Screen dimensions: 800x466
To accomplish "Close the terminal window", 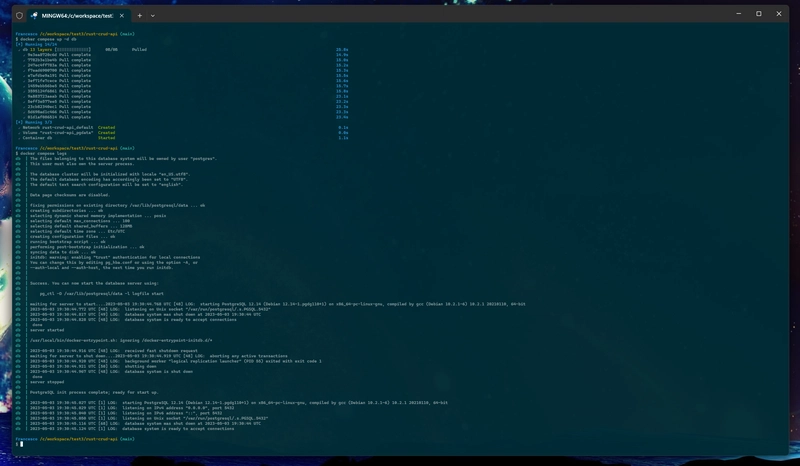I will pos(779,14).
